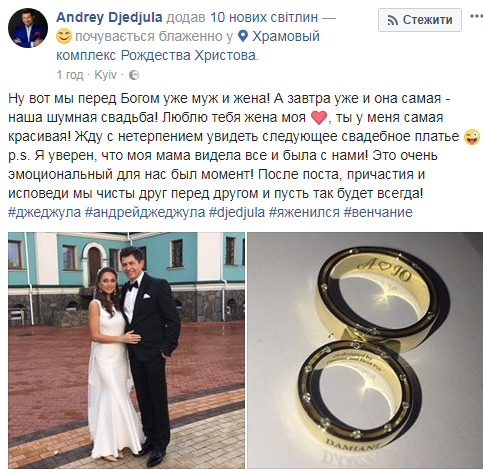This screenshot has width=483, height=470.
Task: Click the #djedjula hashtag
Action: [x=237, y=212]
